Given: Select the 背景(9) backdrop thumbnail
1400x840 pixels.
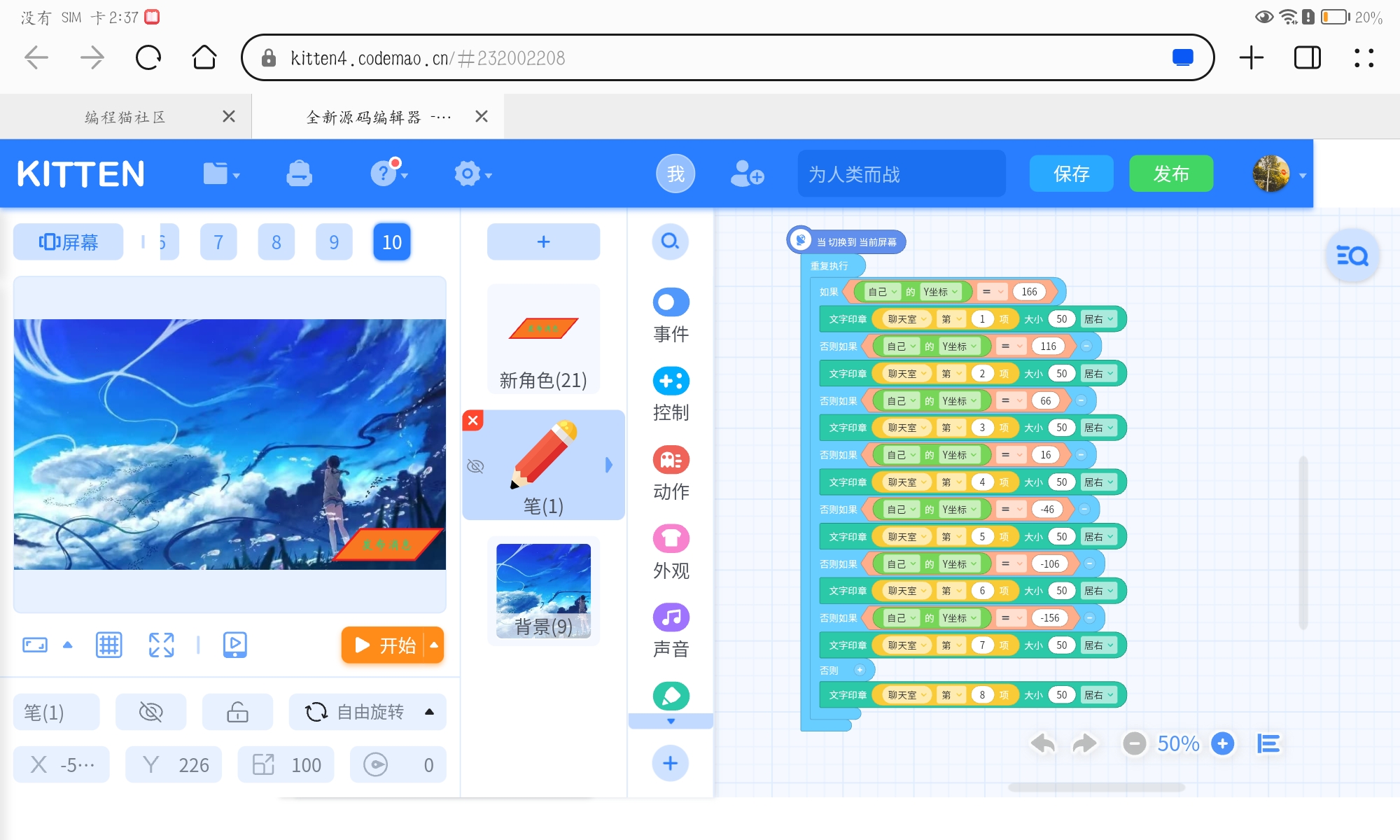Looking at the screenshot, I should (543, 591).
